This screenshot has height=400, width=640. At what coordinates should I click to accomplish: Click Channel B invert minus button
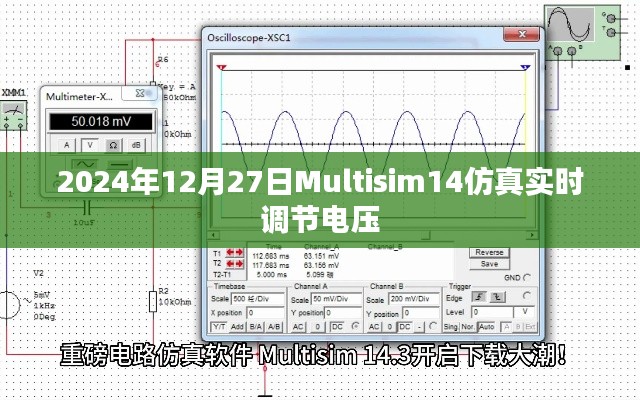(419, 327)
